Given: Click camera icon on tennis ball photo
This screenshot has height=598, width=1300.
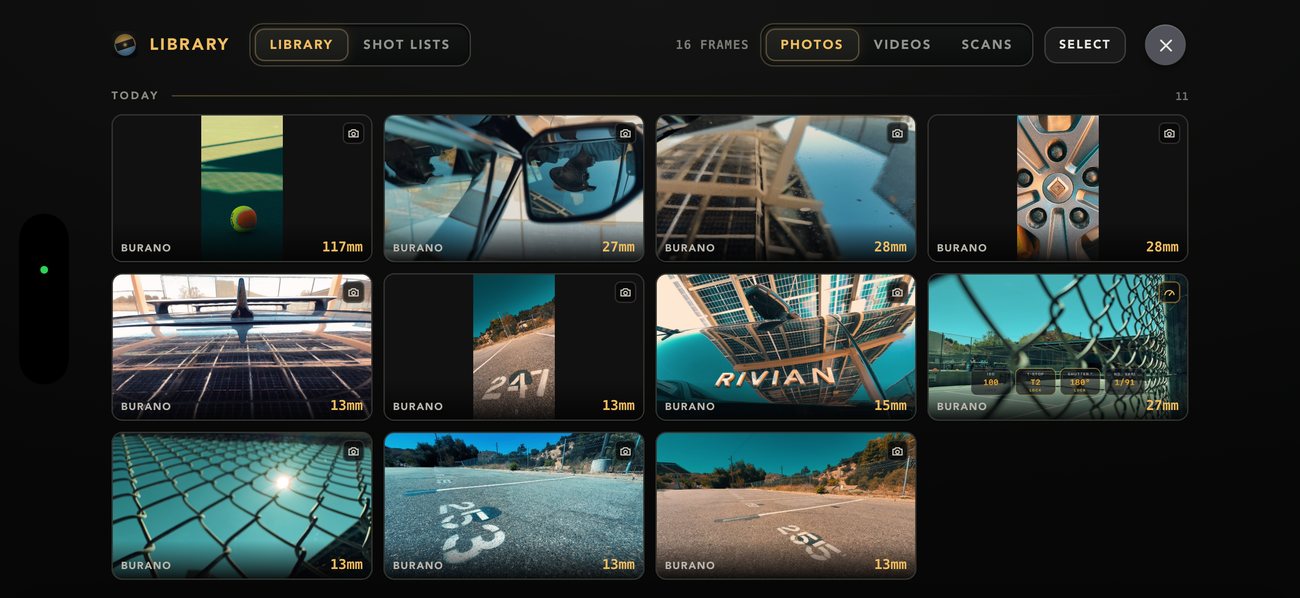Looking at the screenshot, I should [x=353, y=133].
